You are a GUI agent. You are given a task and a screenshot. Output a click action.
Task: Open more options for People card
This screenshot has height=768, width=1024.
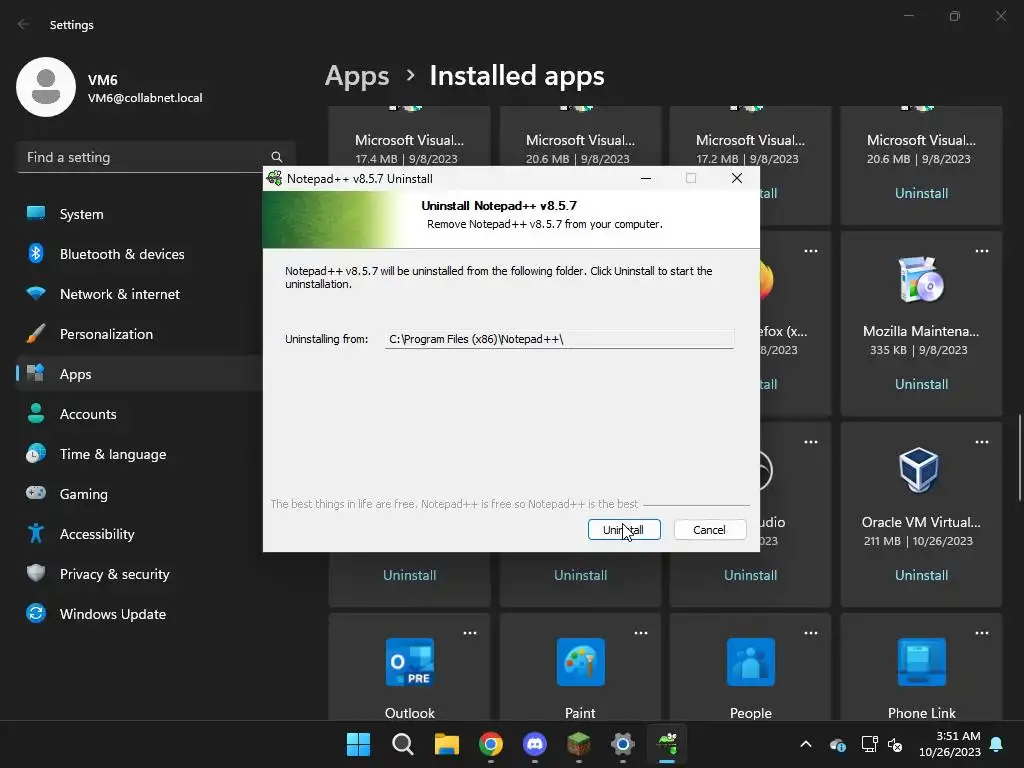click(x=810, y=633)
